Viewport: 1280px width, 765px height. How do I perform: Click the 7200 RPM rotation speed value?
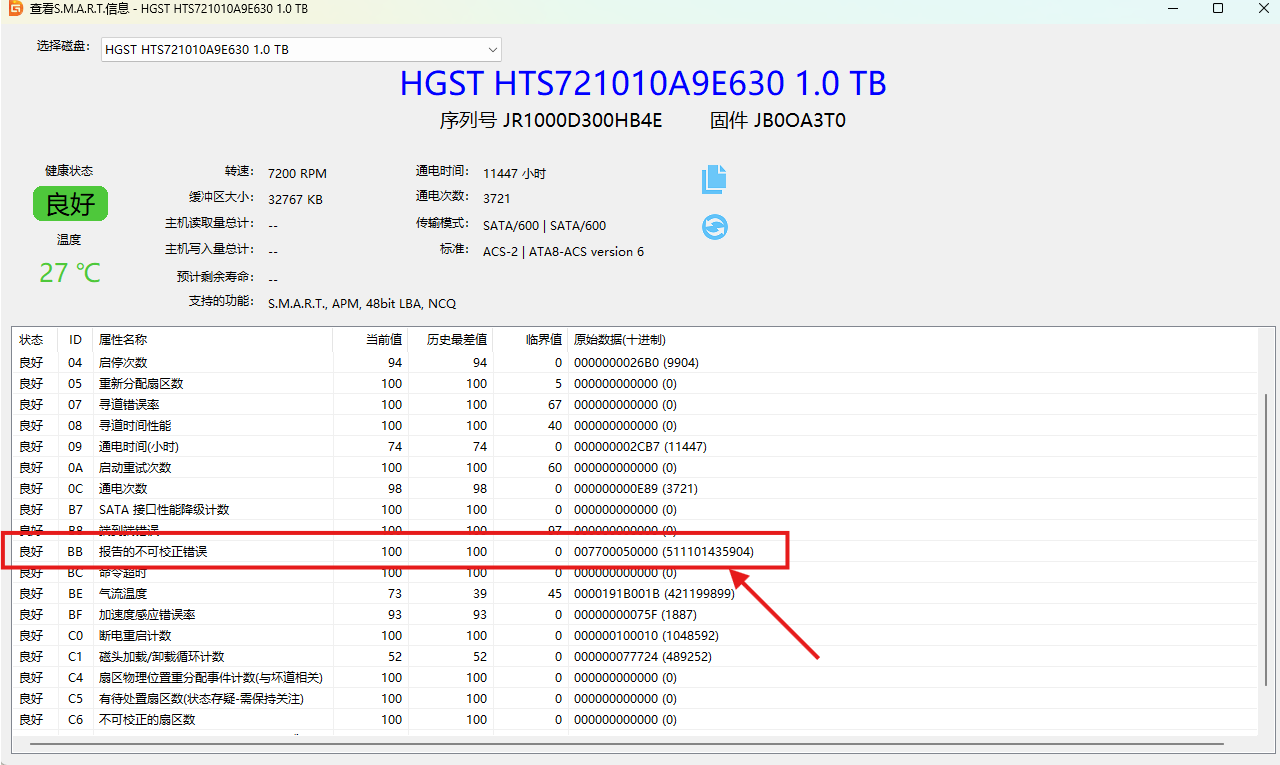(297, 173)
